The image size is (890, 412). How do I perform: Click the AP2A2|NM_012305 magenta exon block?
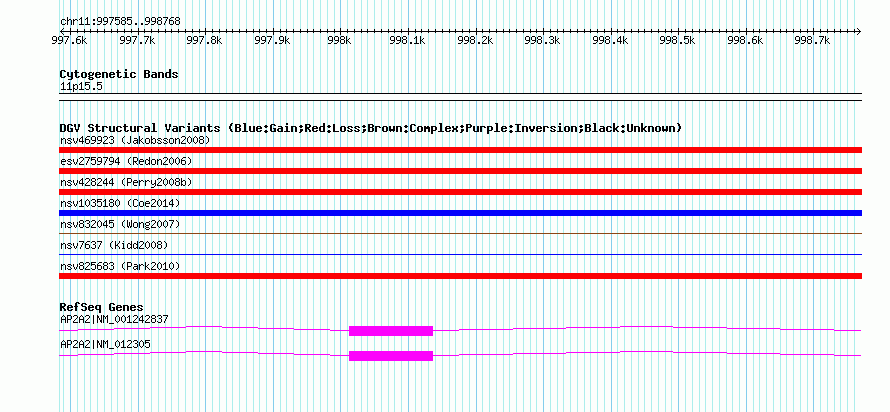tap(391, 356)
